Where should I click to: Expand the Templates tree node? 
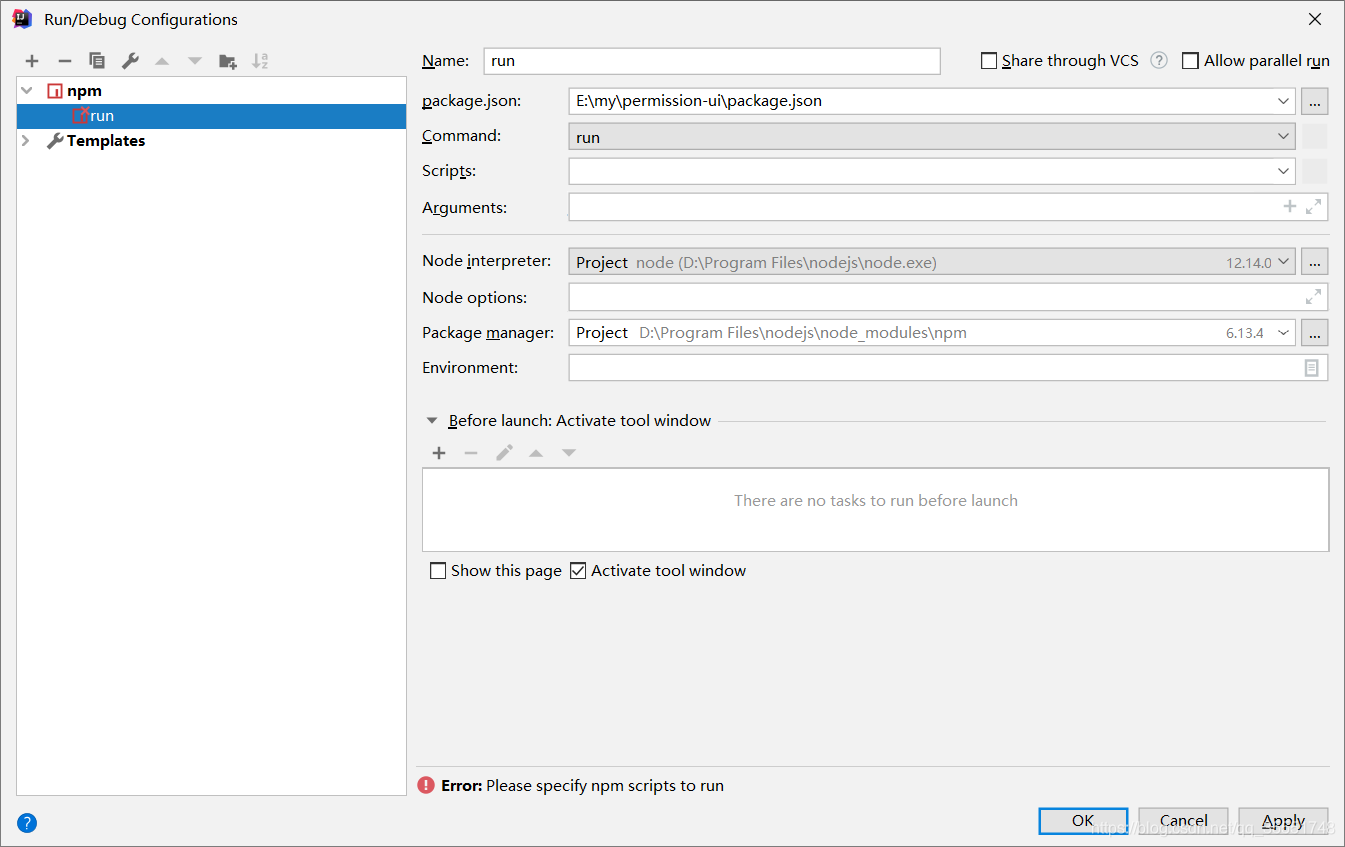pos(27,141)
